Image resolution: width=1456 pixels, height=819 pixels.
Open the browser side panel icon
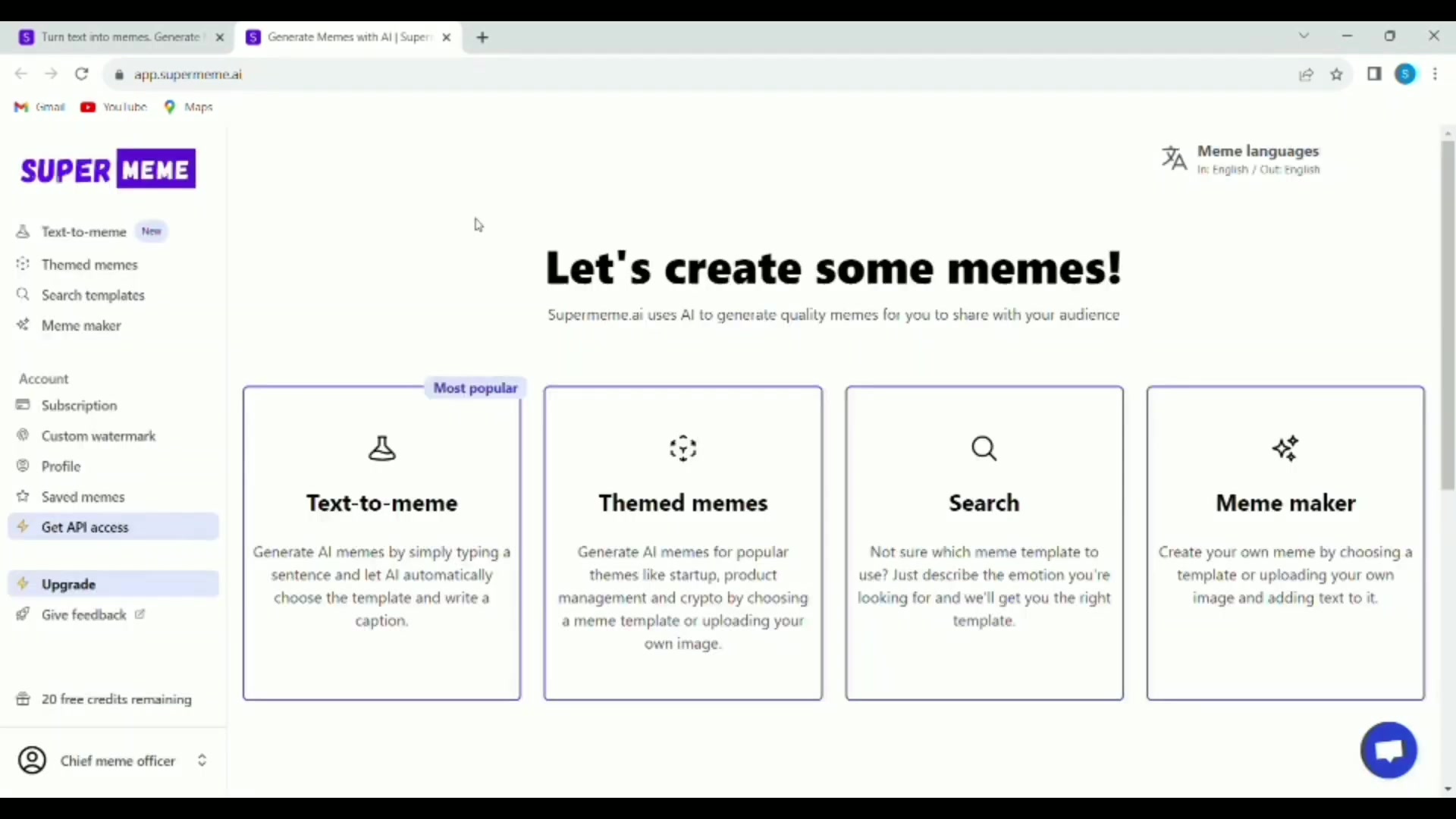point(1374,74)
